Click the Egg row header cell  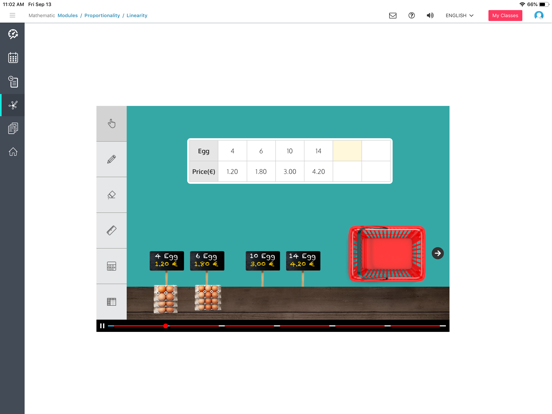tap(203, 151)
